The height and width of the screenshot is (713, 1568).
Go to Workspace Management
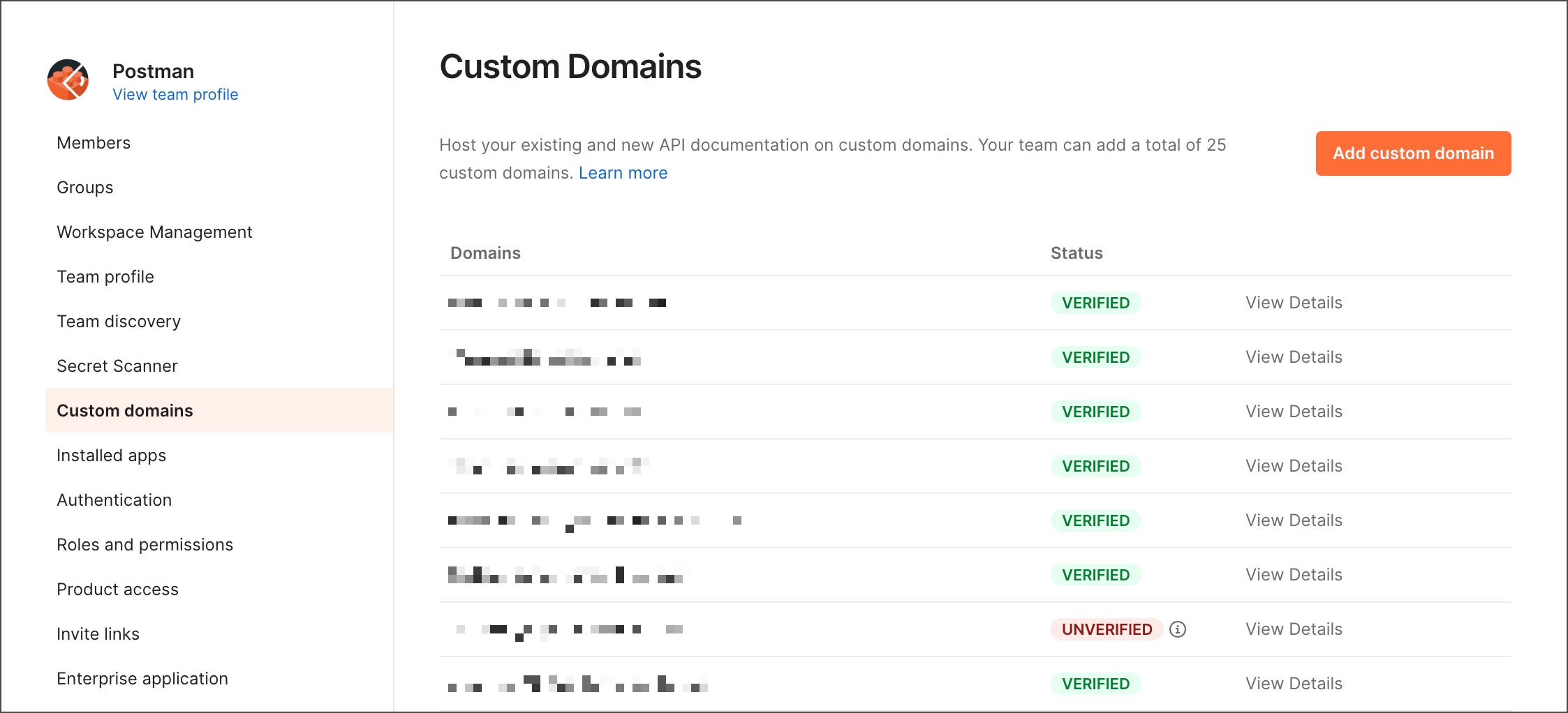[x=154, y=232]
